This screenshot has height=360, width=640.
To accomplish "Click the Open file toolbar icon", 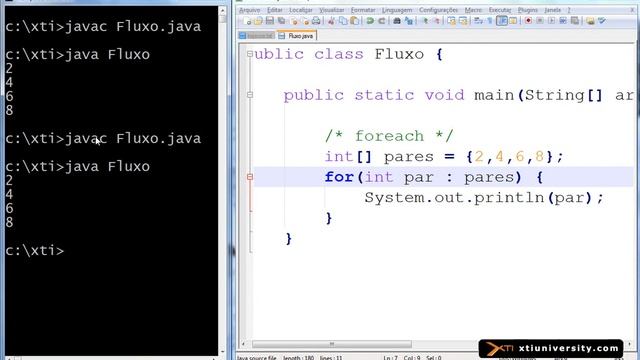I will pos(258,21).
